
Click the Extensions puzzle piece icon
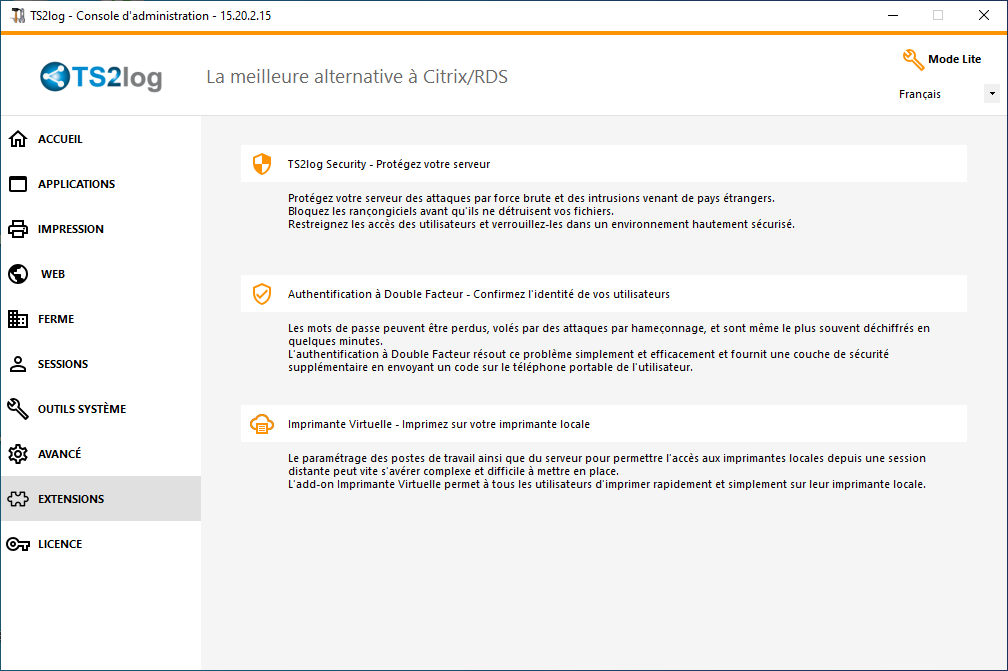(18, 499)
